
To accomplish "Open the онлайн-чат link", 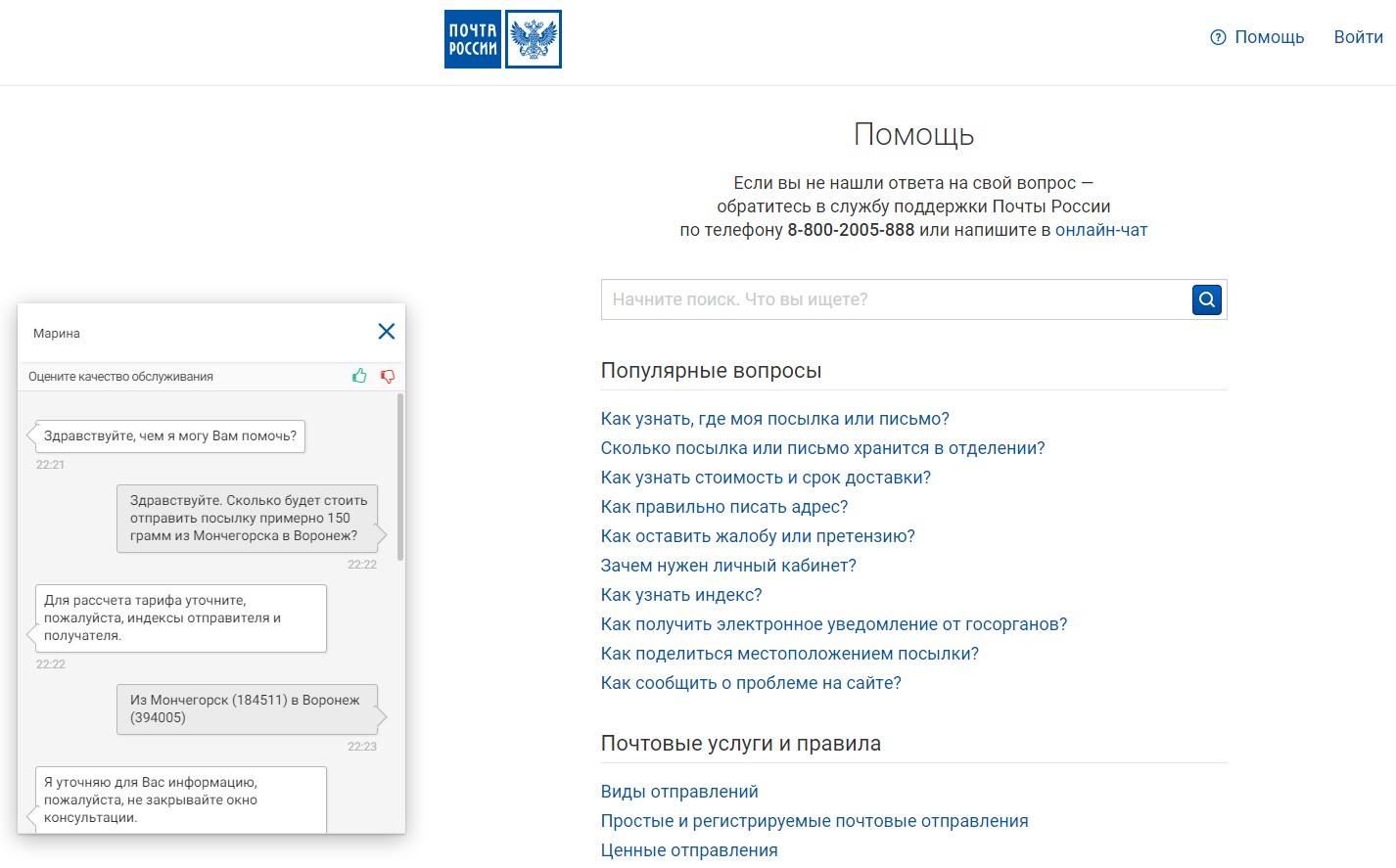I will pos(1101,230).
